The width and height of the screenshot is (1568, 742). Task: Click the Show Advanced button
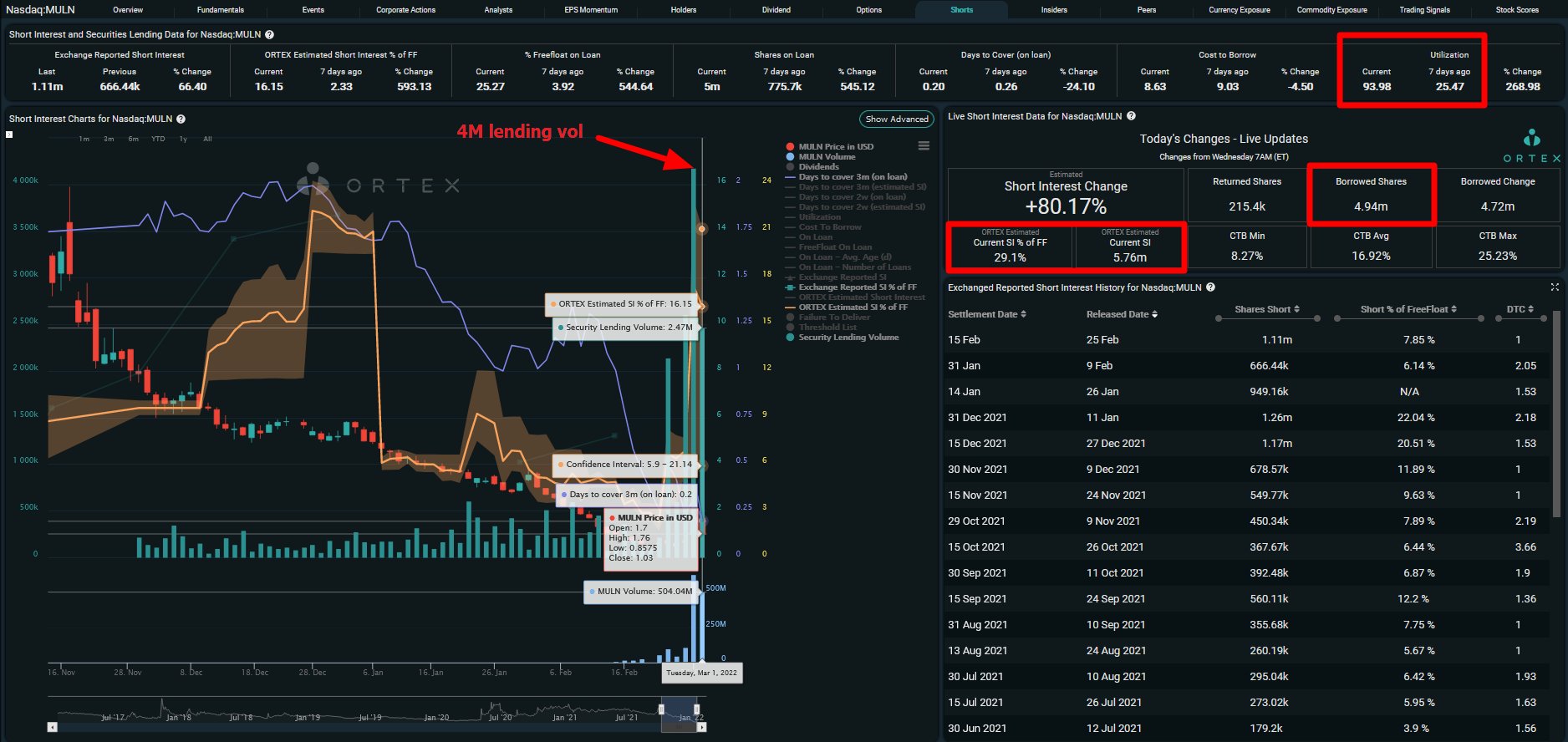coord(897,119)
